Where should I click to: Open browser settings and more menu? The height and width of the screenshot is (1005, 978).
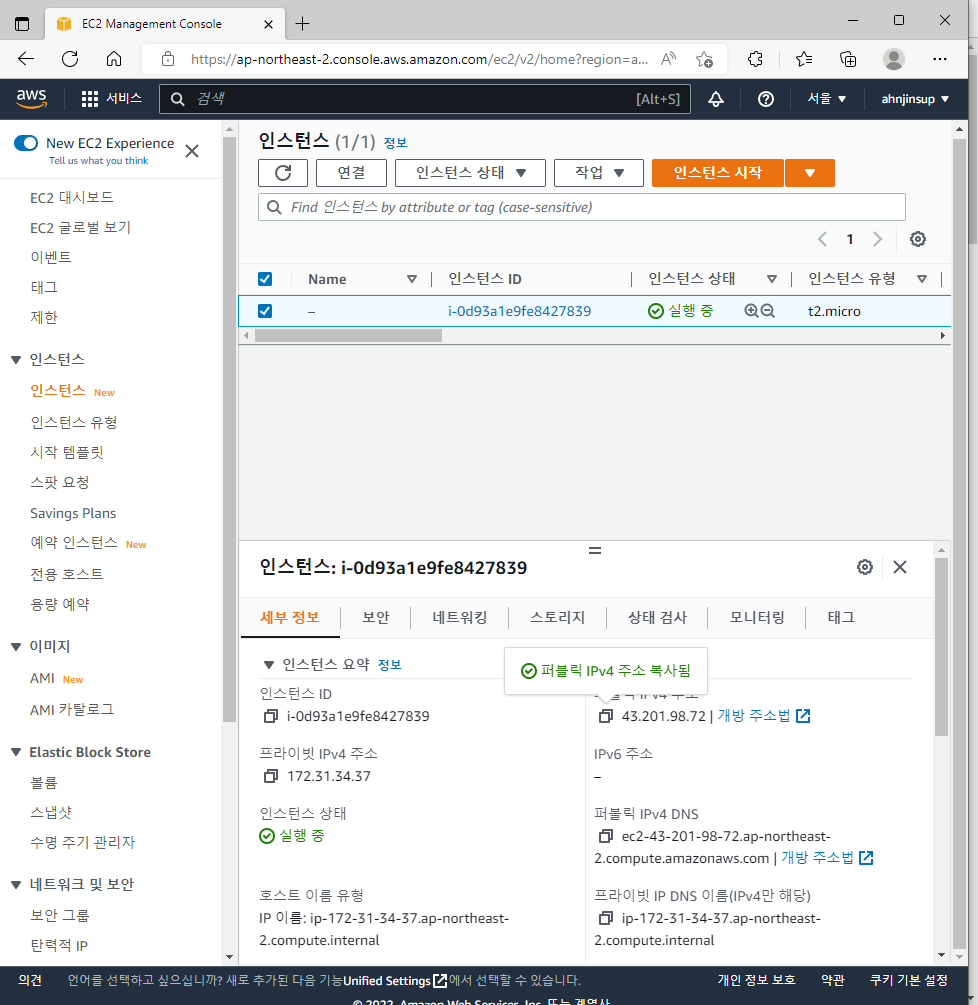(x=940, y=59)
